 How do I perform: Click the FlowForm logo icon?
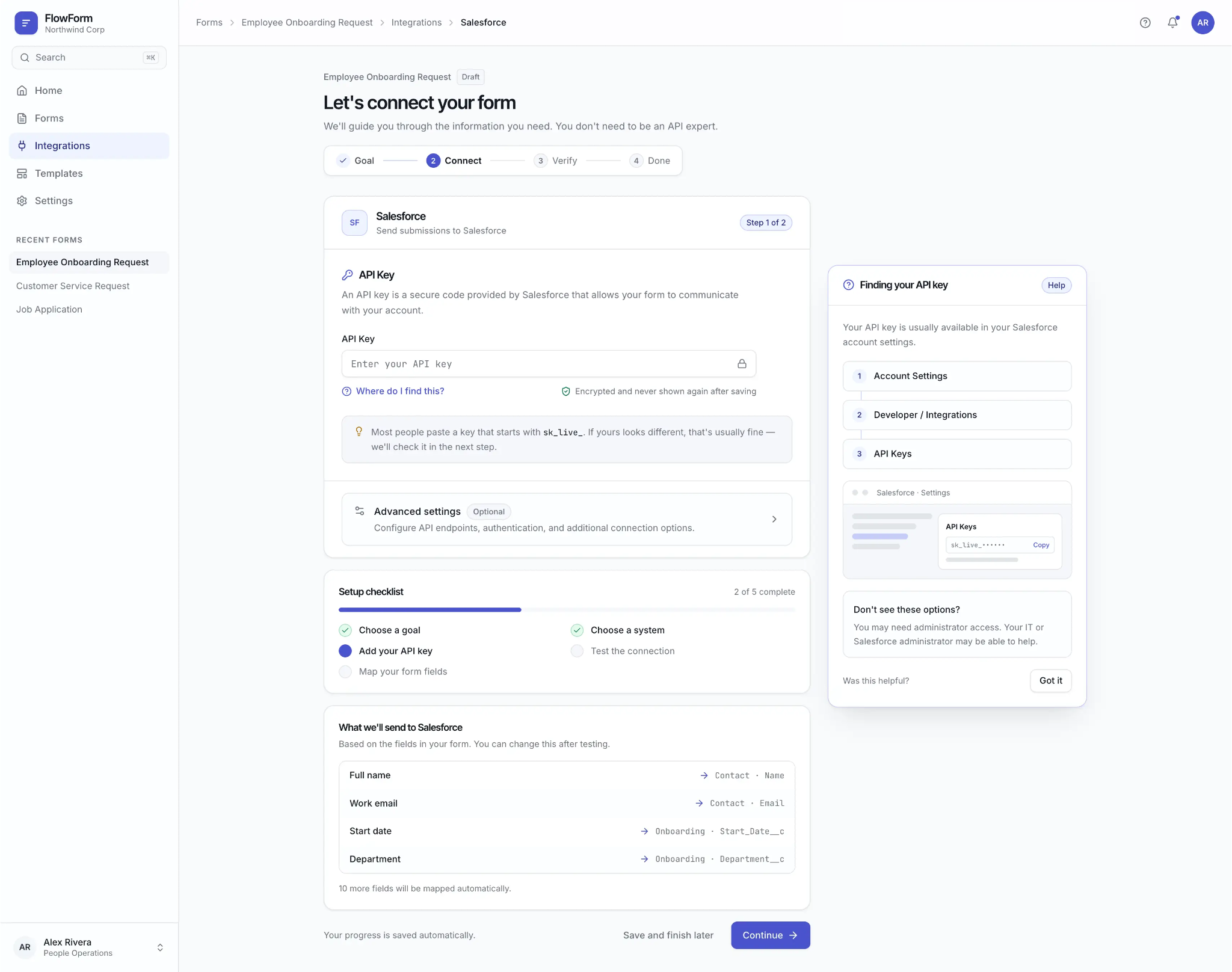pyautogui.click(x=26, y=23)
